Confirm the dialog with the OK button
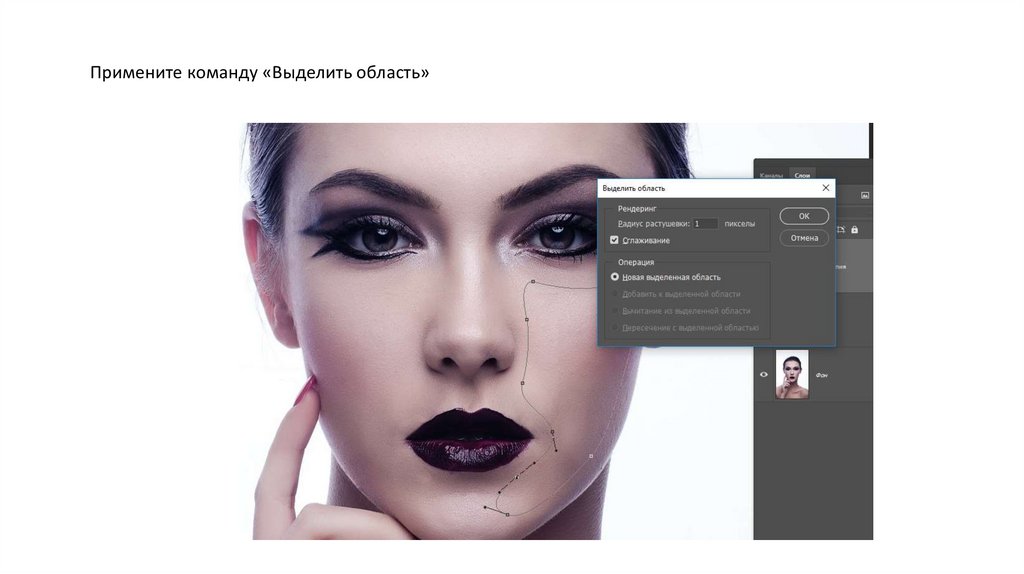The image size is (1024, 574). (x=804, y=216)
